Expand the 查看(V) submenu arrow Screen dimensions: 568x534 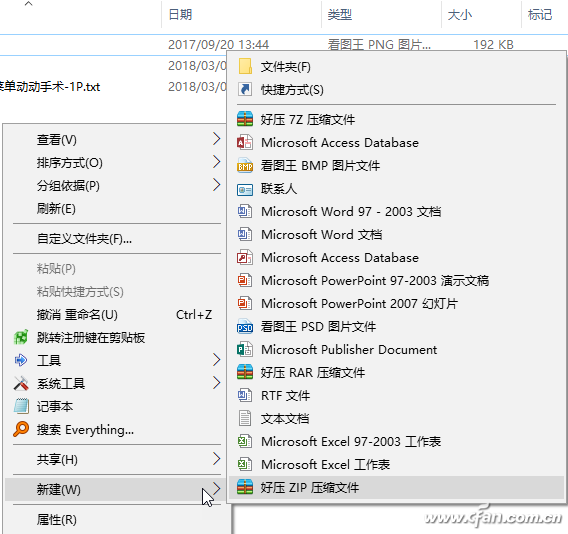[x=217, y=139]
